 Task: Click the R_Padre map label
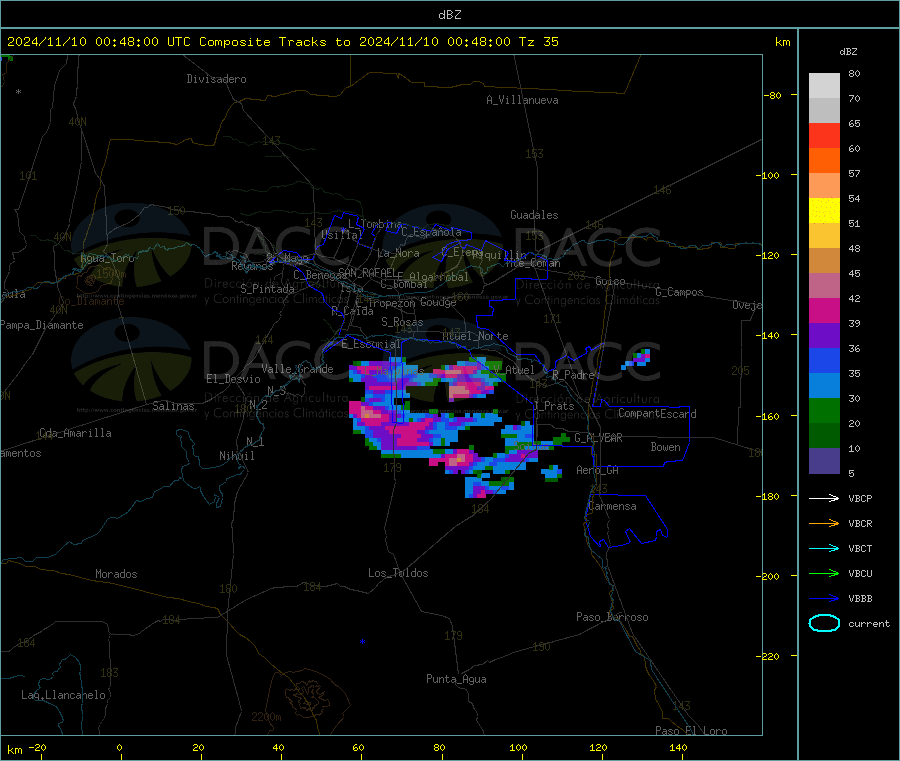(x=573, y=375)
